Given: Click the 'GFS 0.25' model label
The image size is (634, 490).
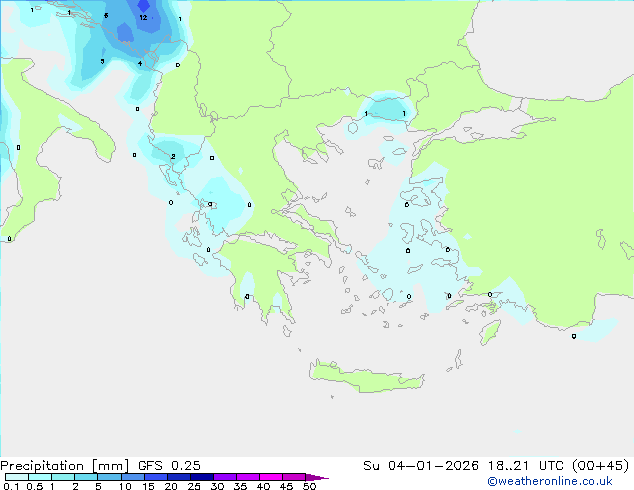Looking at the screenshot, I should pos(169,466).
